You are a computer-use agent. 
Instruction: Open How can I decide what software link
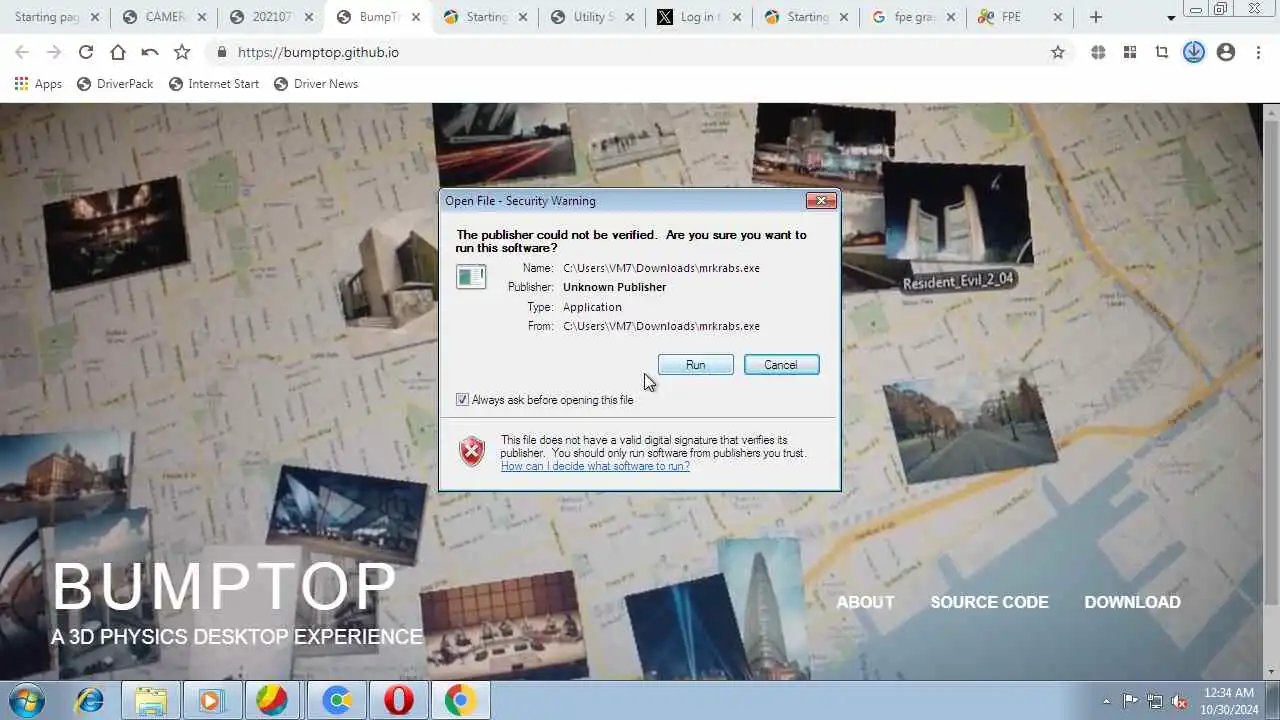(x=595, y=466)
